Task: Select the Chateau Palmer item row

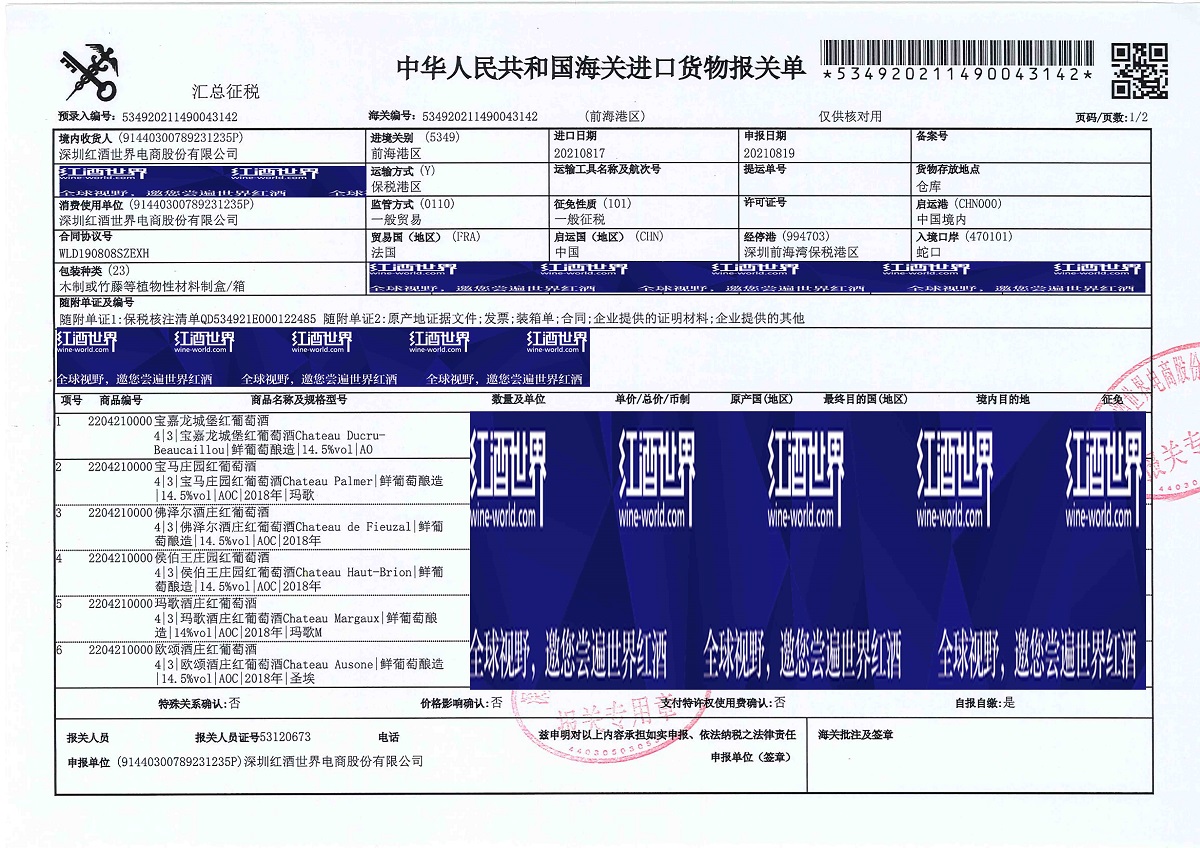Action: (x=260, y=481)
